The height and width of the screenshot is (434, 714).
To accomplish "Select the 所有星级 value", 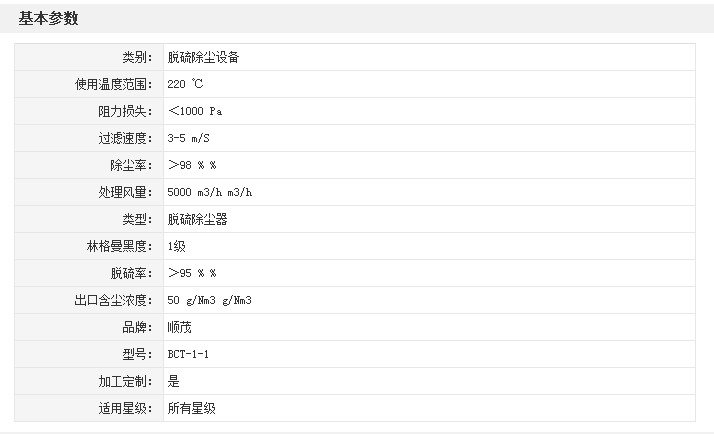I will tap(191, 408).
